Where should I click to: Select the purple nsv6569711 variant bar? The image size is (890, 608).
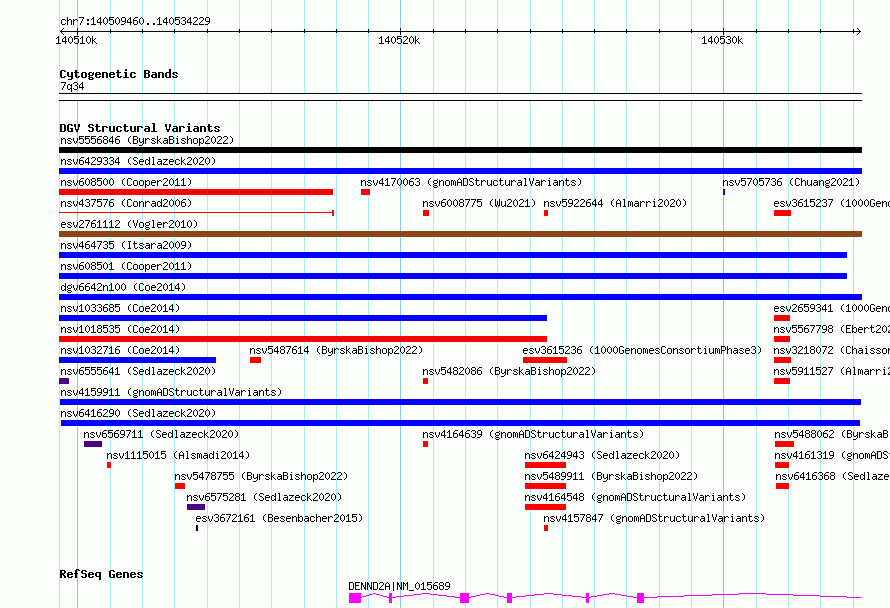(93, 444)
